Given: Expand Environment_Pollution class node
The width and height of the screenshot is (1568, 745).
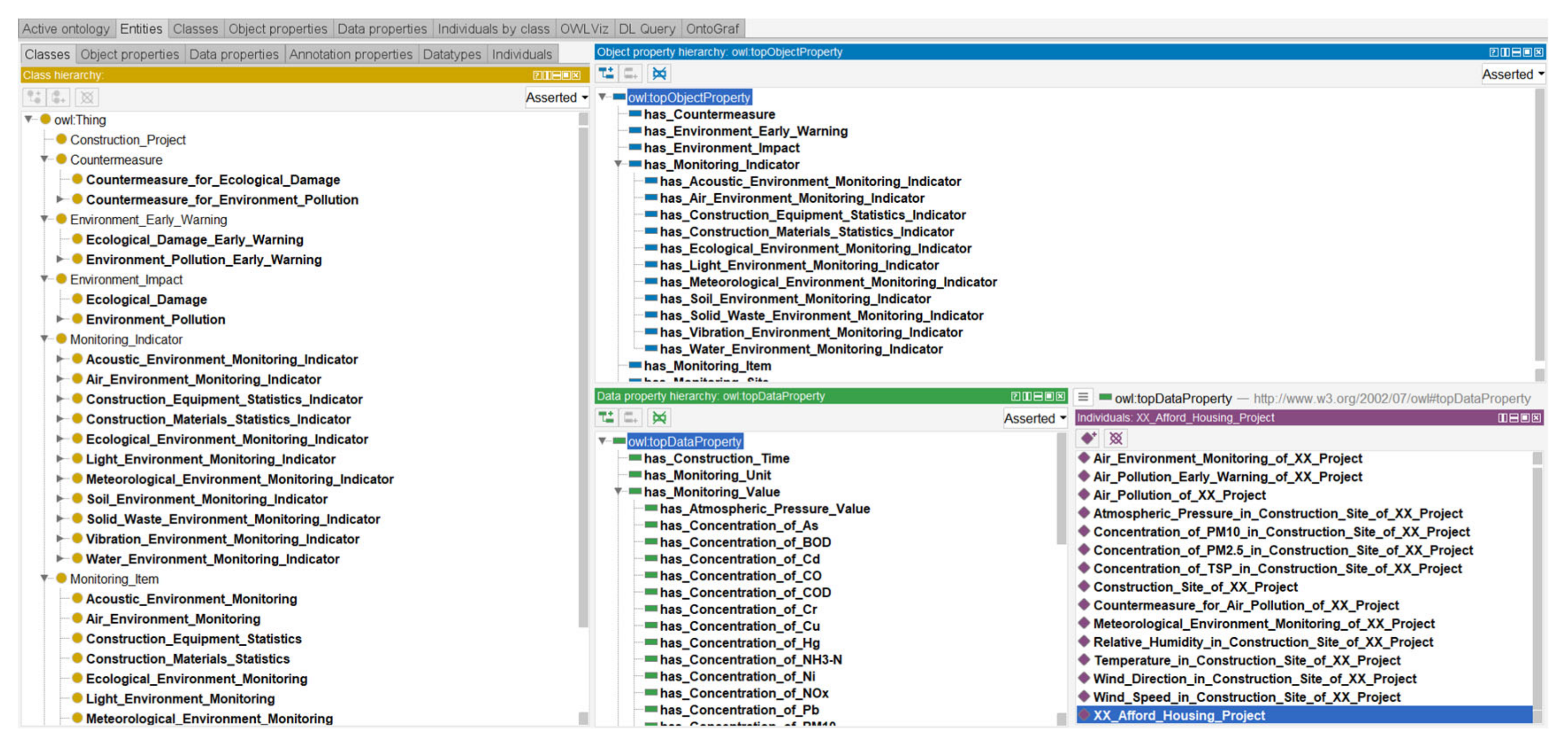Looking at the screenshot, I should click(60, 318).
